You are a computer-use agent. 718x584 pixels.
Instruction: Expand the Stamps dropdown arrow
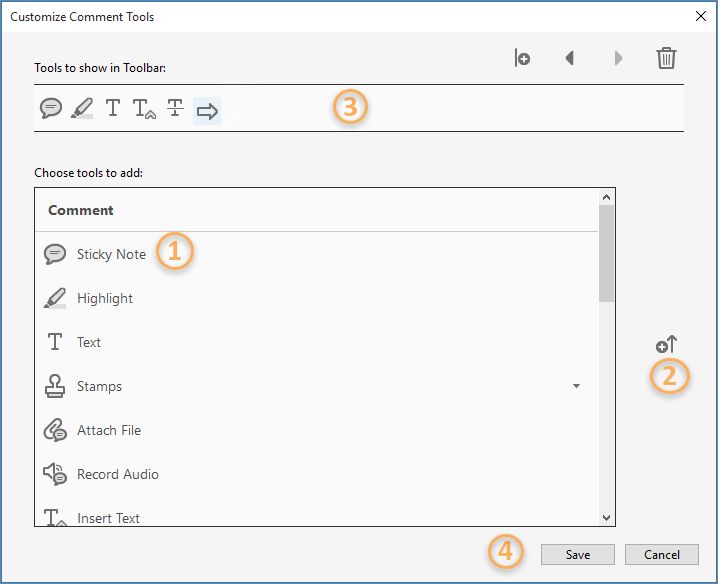tap(576, 386)
